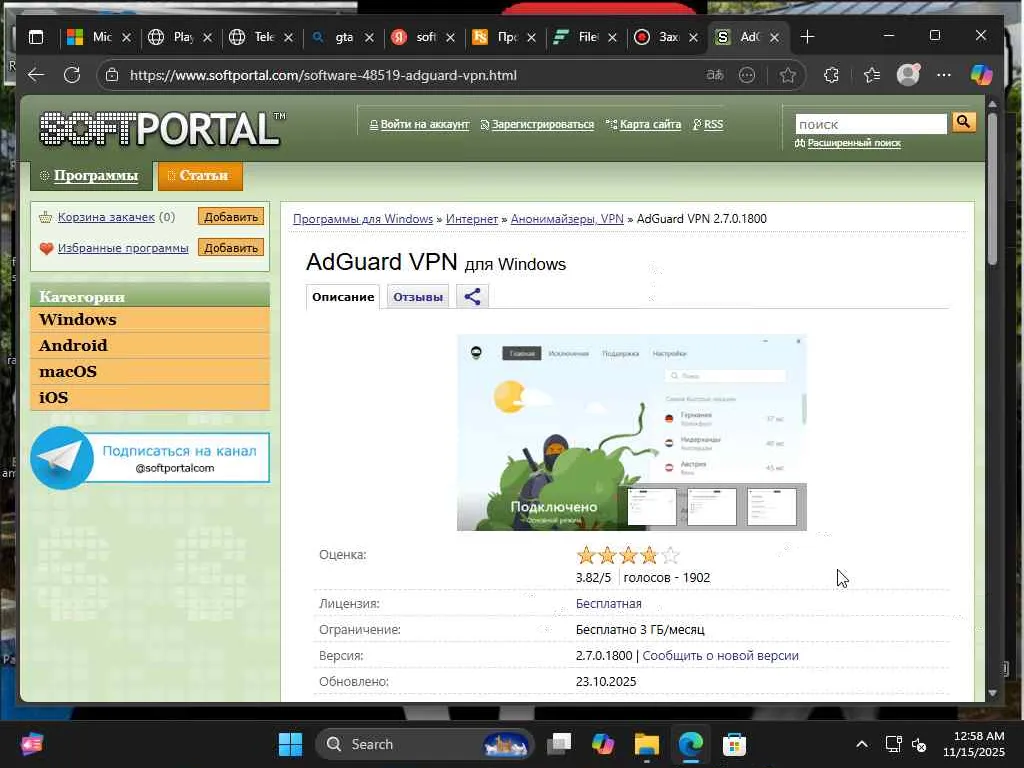
Task: Open Расширенный поиск link
Action: point(854,143)
